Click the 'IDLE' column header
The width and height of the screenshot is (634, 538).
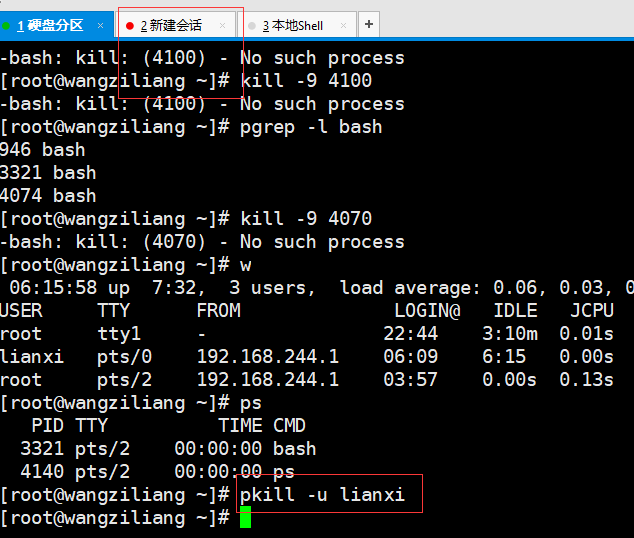(516, 310)
